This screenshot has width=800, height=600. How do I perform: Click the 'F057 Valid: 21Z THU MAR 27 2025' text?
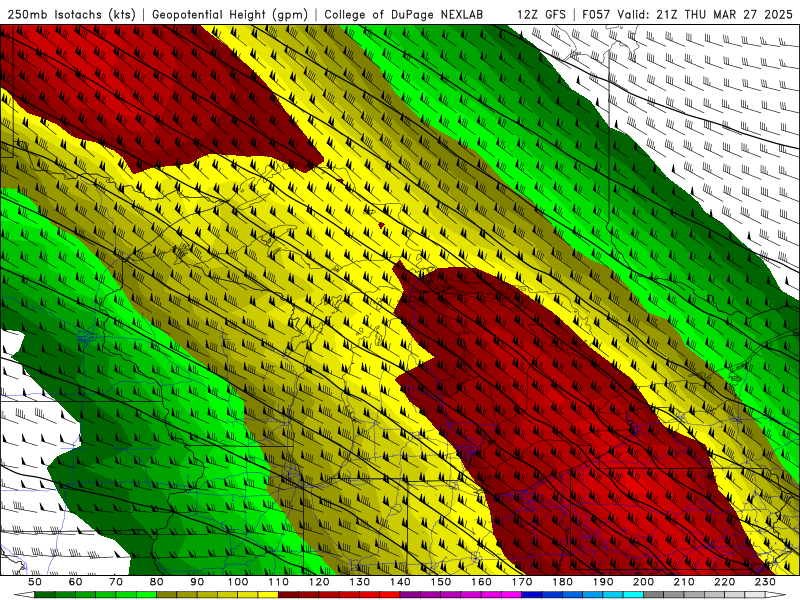point(687,15)
